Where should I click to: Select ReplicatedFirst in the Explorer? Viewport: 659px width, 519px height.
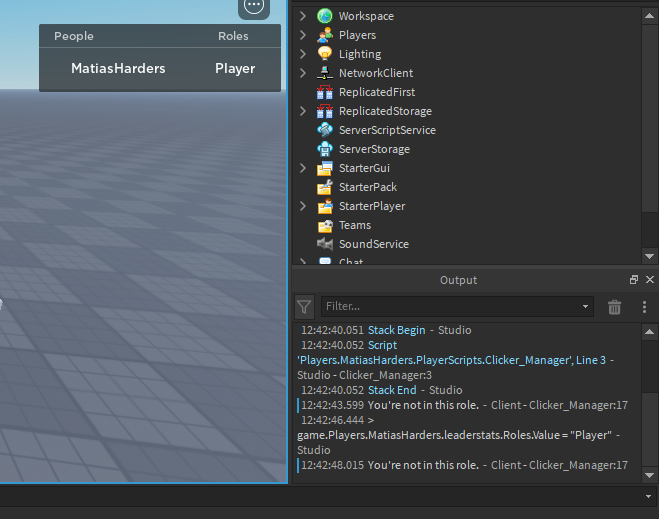[x=377, y=92]
